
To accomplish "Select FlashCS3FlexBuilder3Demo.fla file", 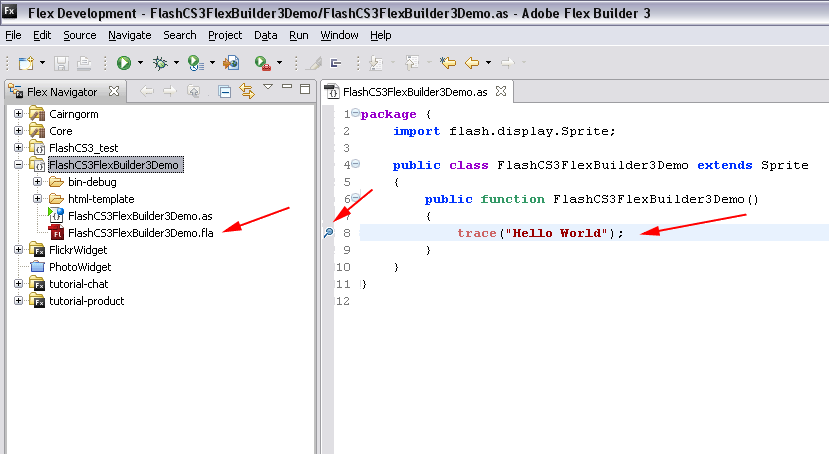I will (x=141, y=233).
